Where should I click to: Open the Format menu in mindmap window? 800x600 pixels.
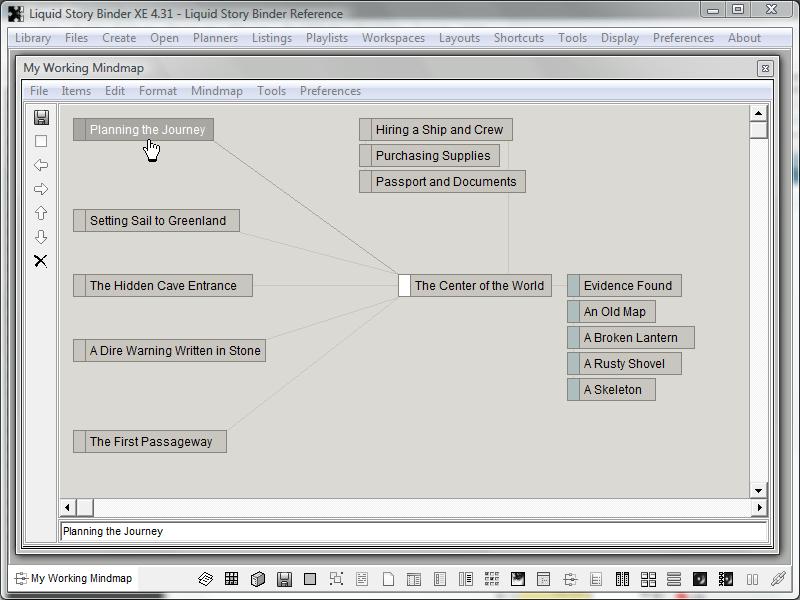click(158, 91)
